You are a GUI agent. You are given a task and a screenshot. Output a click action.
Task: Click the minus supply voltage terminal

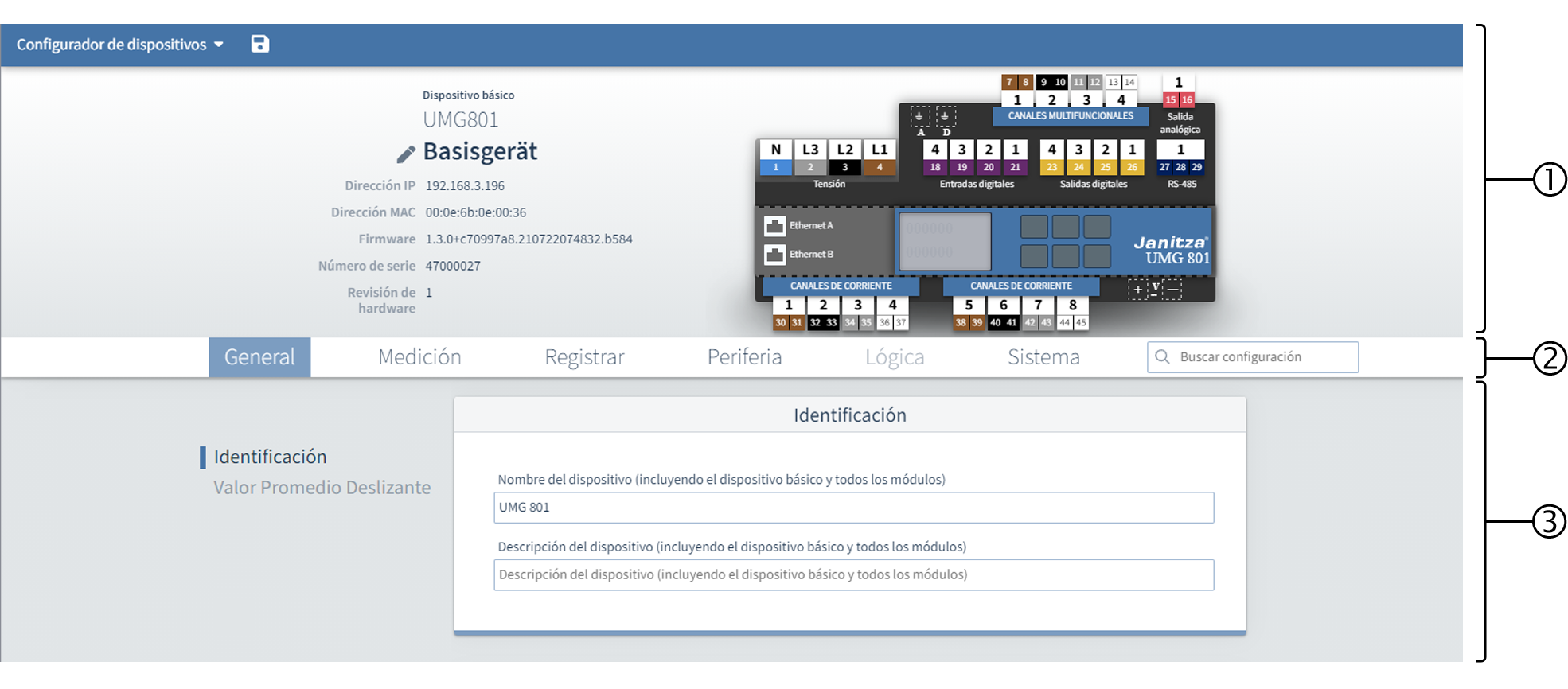coord(1172,289)
